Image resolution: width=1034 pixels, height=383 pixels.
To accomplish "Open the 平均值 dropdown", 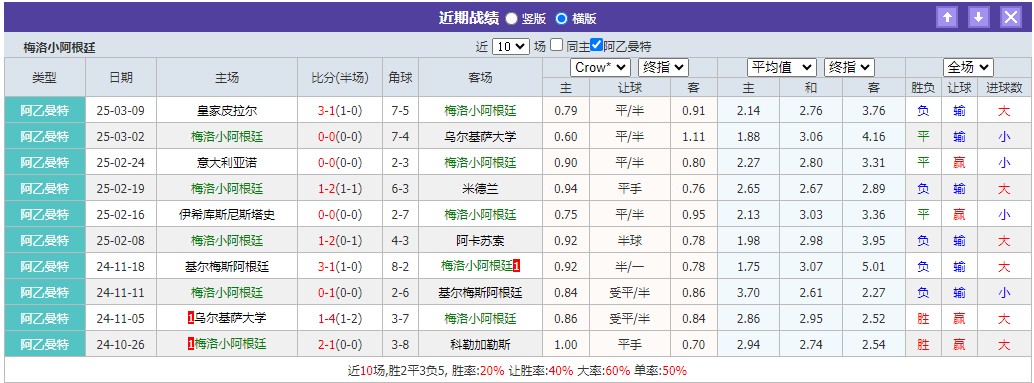I will tap(781, 67).
